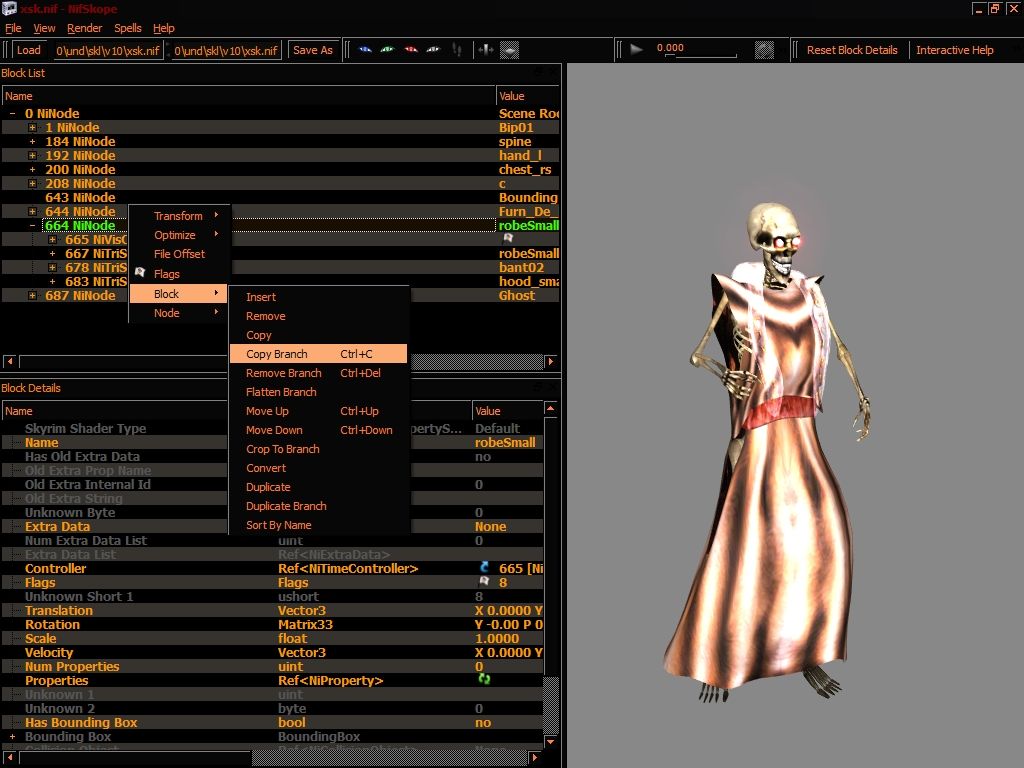The width and height of the screenshot is (1024, 768).
Task: Expand the Bounding Box detail row
Action: tap(12, 736)
